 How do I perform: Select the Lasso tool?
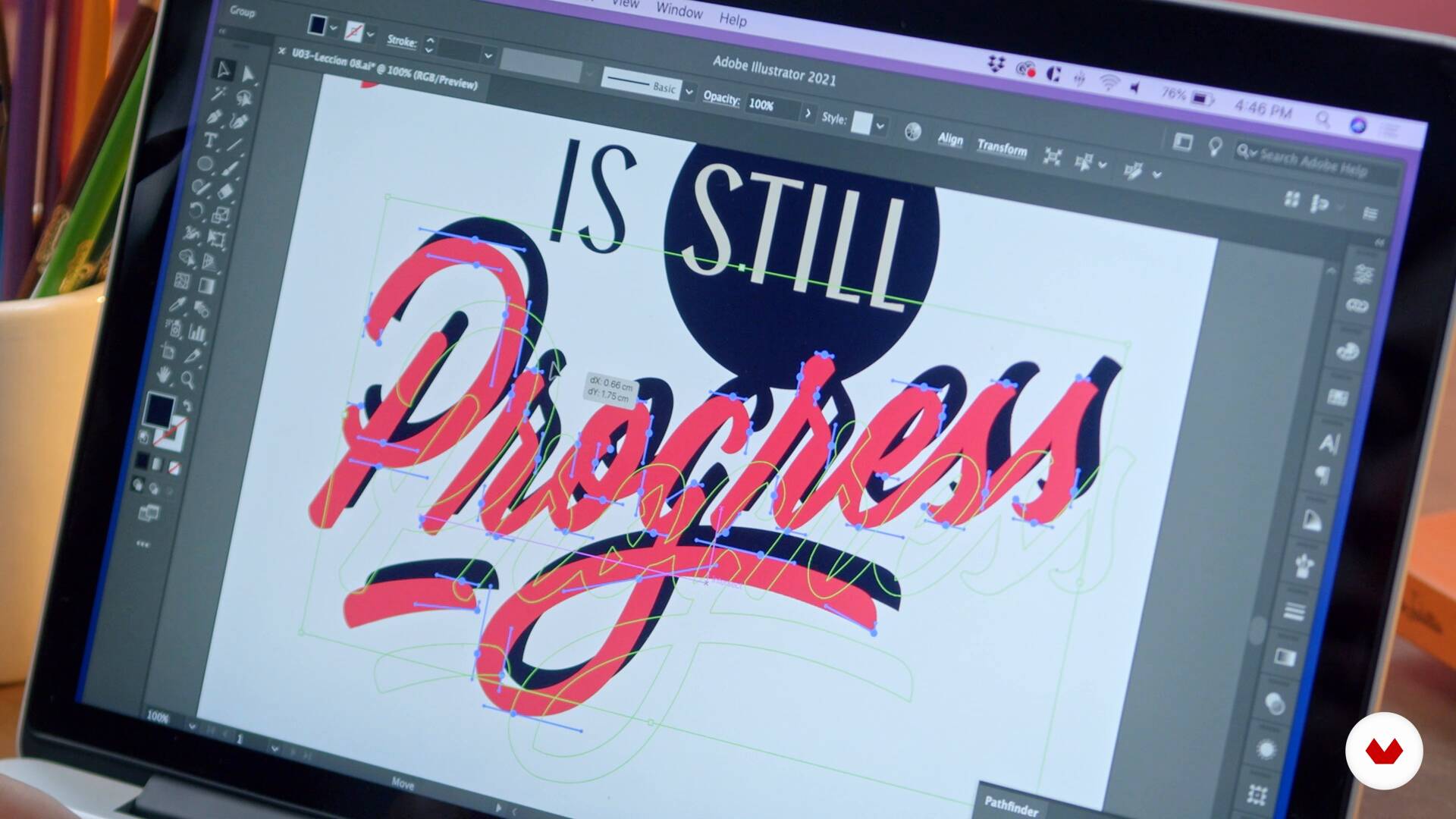click(x=244, y=98)
